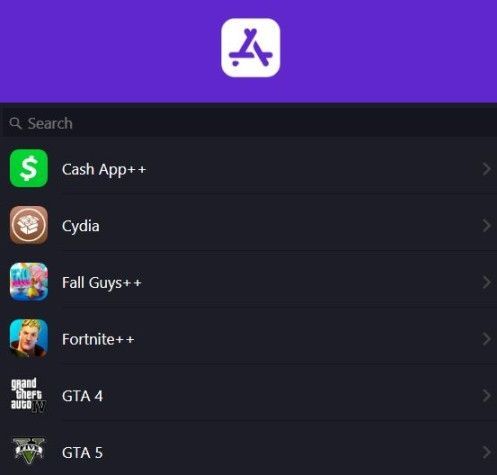Click the magnifying glass search icon
The width and height of the screenshot is (497, 475).
tap(15, 123)
